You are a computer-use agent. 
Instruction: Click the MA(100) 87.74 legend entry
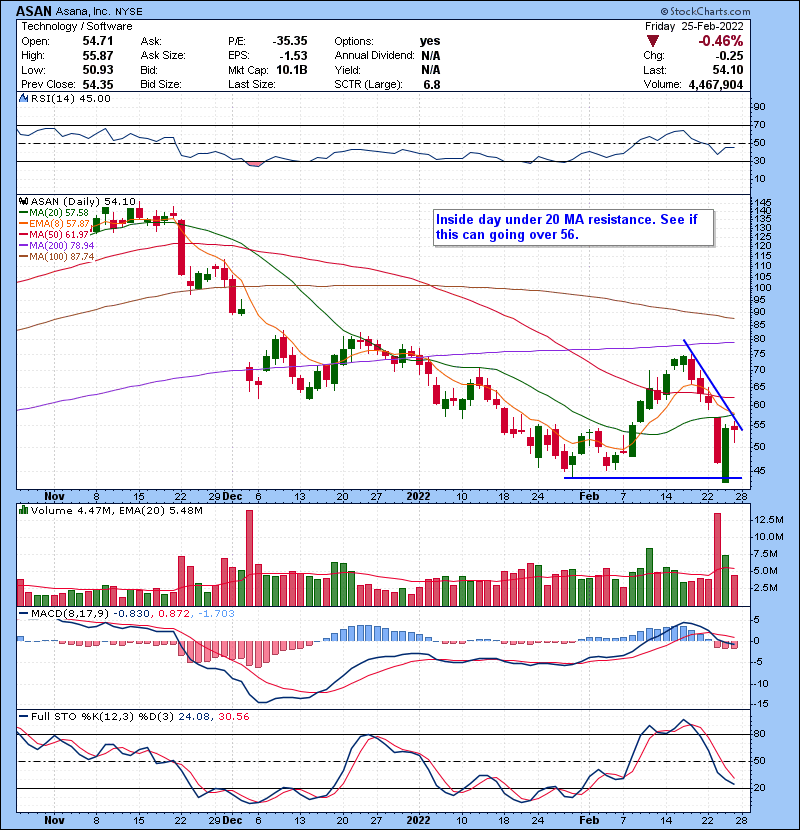click(x=57, y=257)
